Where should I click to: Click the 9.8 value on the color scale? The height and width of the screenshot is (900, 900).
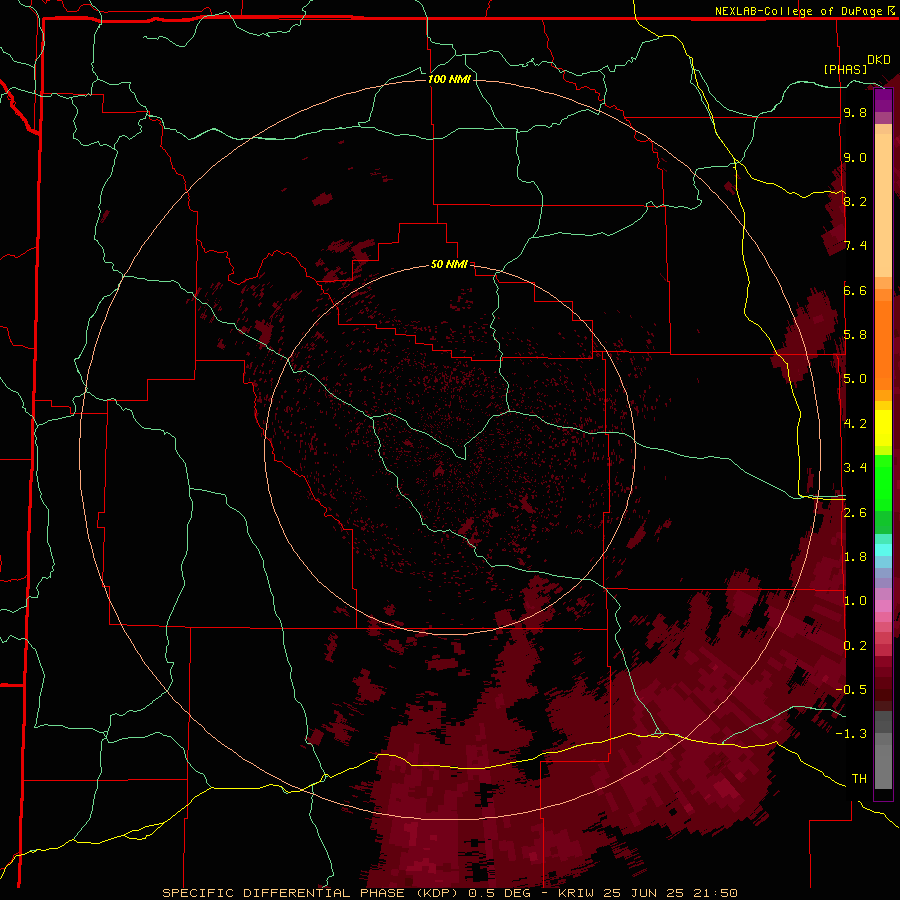[855, 113]
